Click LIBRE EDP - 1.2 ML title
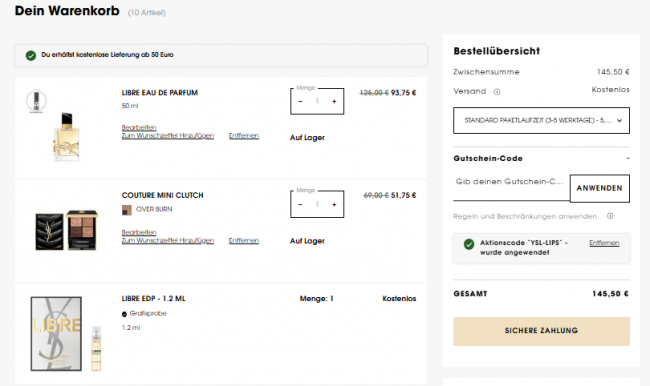 pos(153,299)
